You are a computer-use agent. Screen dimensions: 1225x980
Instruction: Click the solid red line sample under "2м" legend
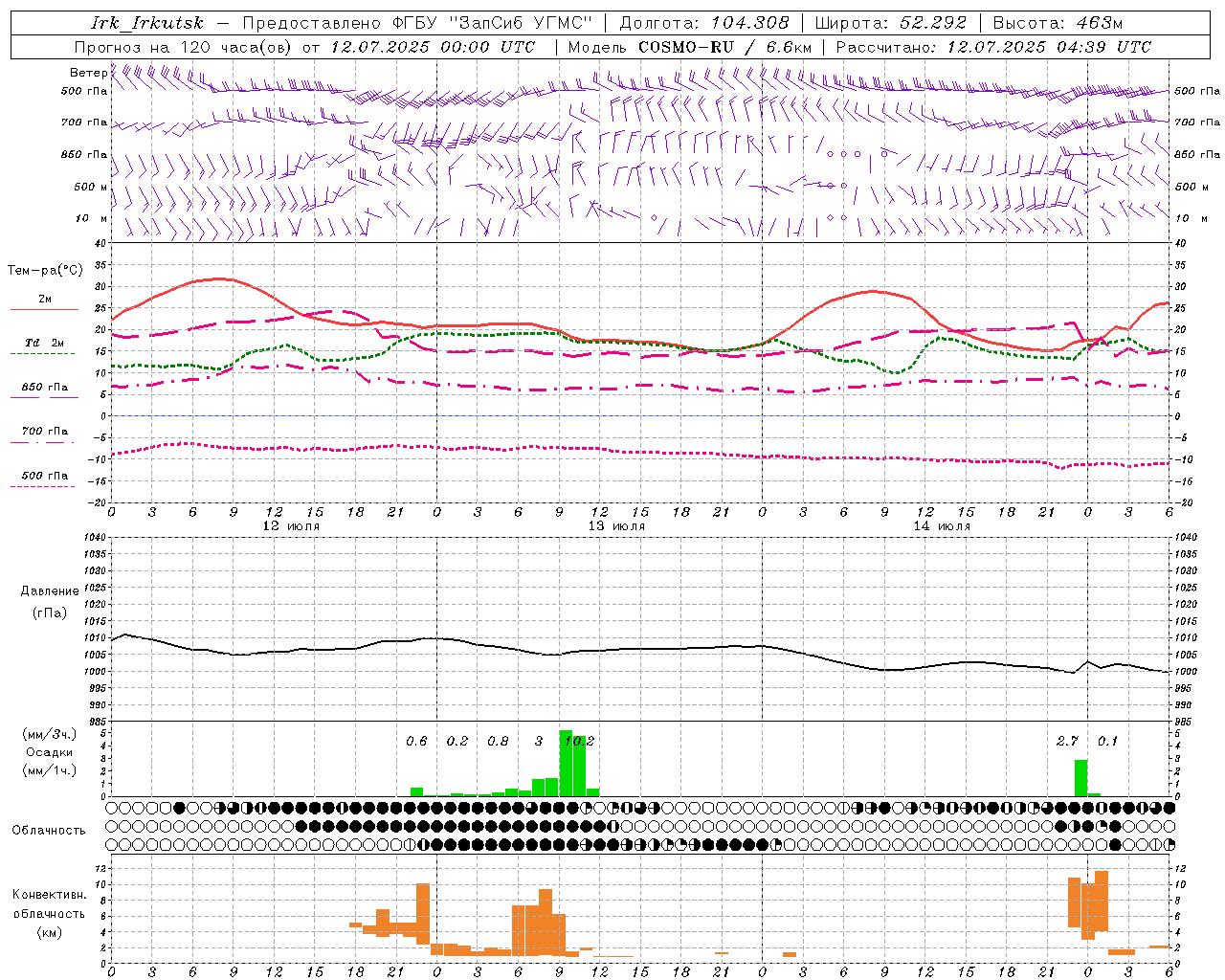(x=44, y=310)
